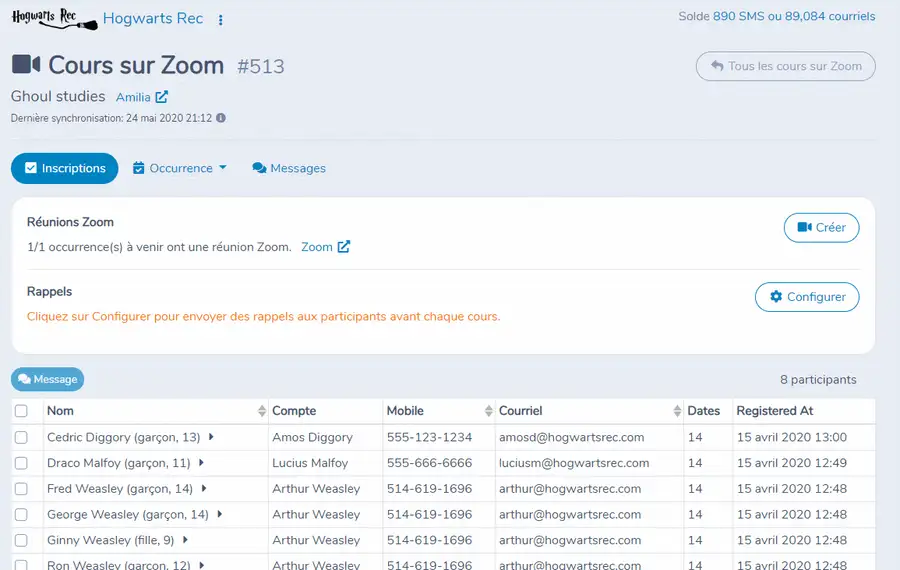The width and height of the screenshot is (900, 570).
Task: Click the 890 SMS ou 89,084 courriels balance
Action: coord(794,16)
